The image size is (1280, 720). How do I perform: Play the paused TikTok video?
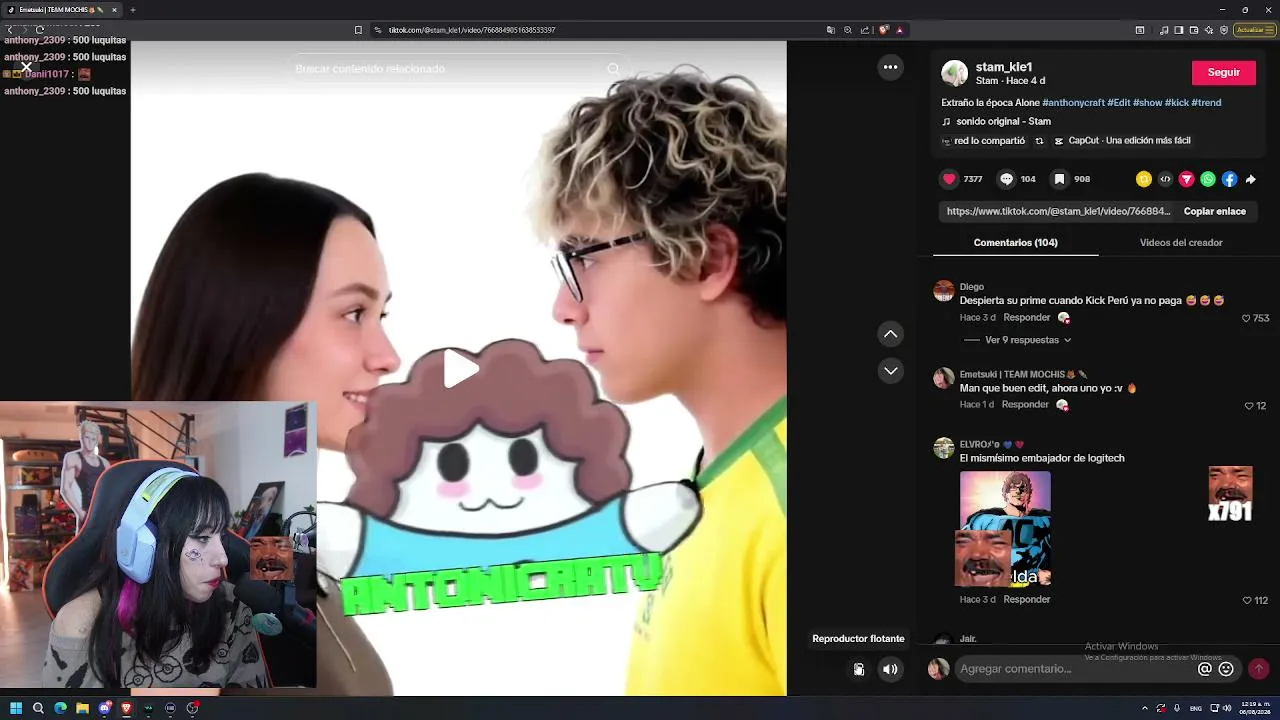460,369
